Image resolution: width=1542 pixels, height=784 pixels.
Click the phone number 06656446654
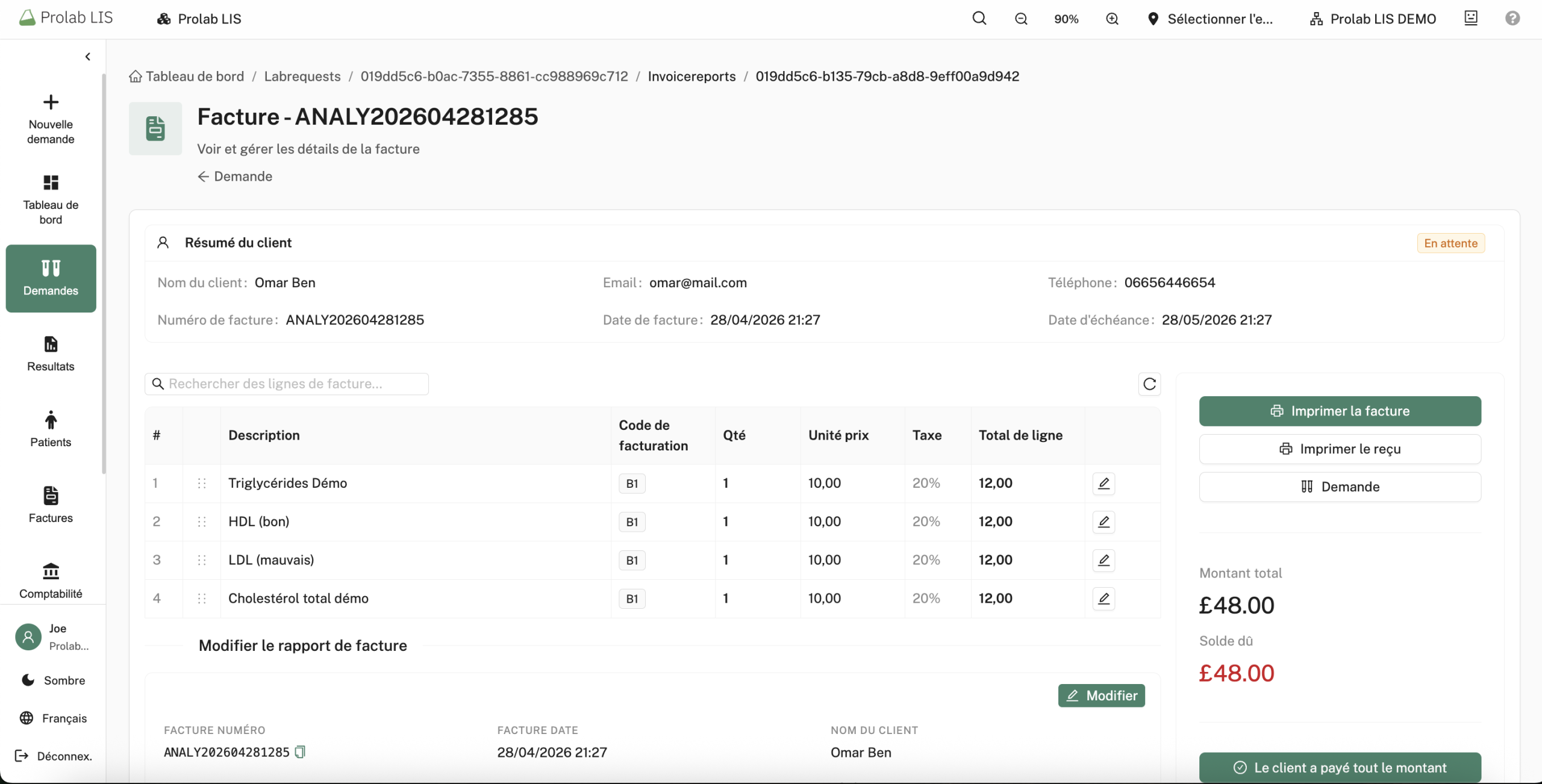click(x=1169, y=283)
